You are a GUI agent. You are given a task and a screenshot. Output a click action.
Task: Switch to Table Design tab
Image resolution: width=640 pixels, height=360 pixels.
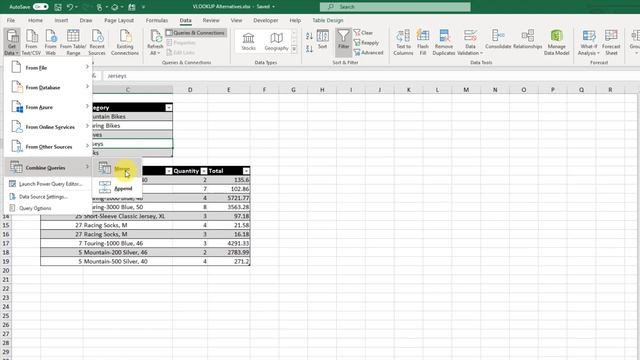click(x=328, y=20)
